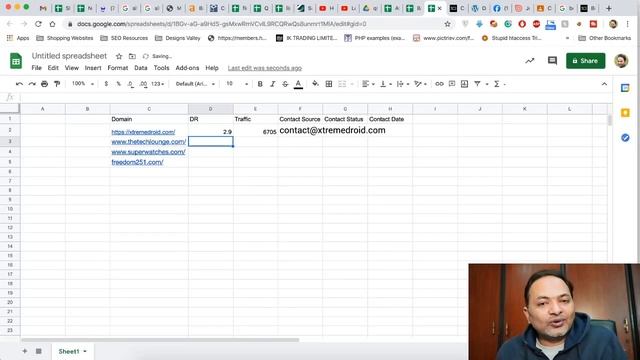Screen dimensions: 640x360
Task: Select the cell containing 6705
Action: 256,131
